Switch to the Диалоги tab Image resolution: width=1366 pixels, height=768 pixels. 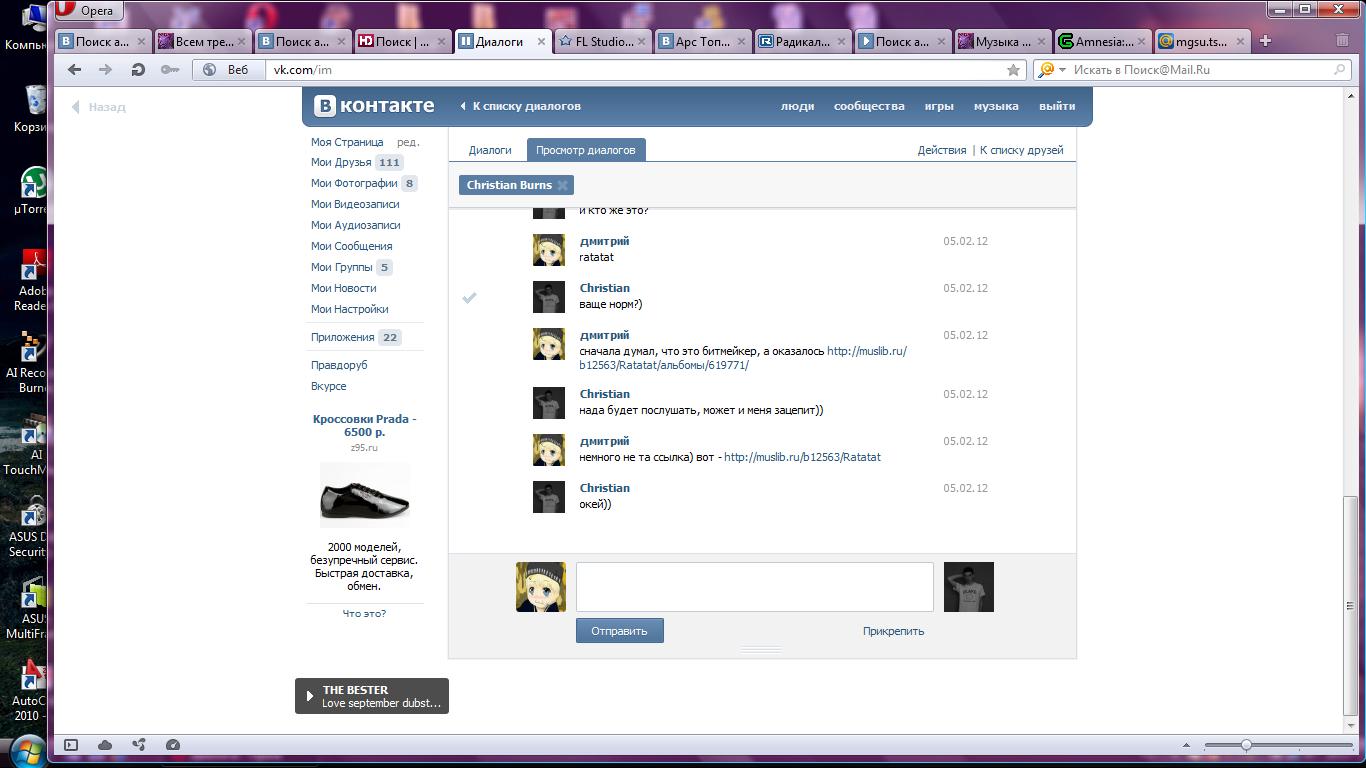click(490, 150)
